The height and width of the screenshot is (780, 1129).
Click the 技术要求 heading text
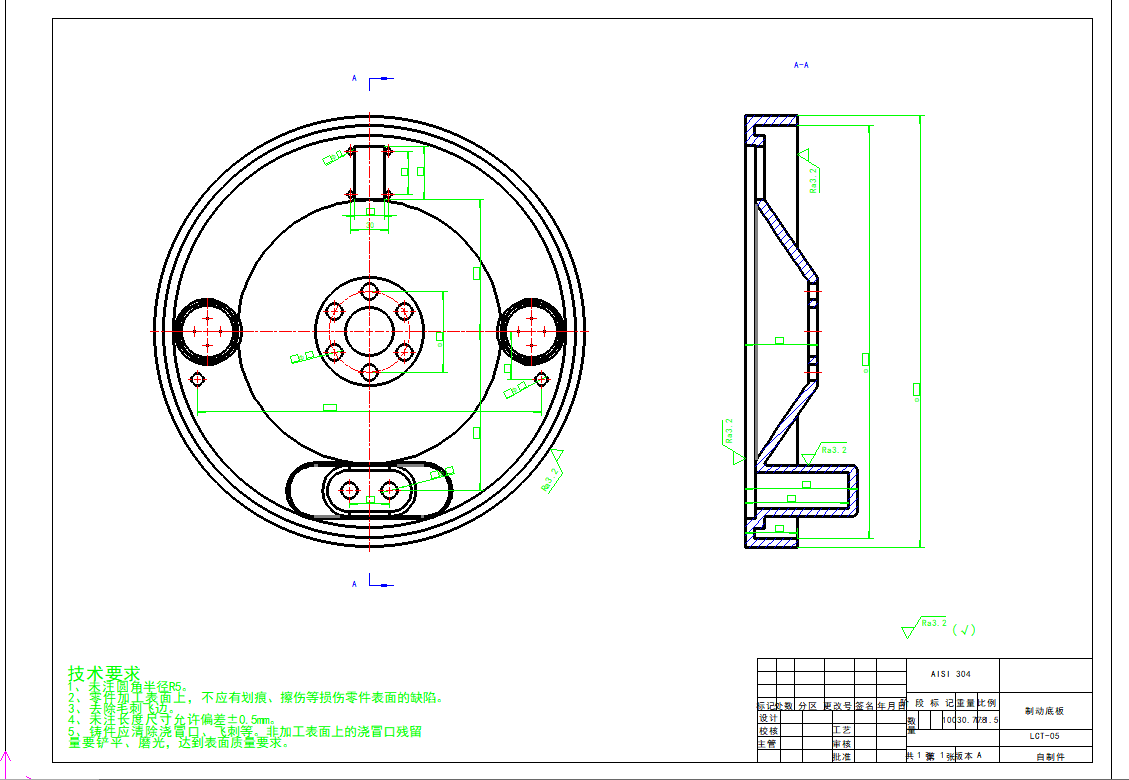104,673
